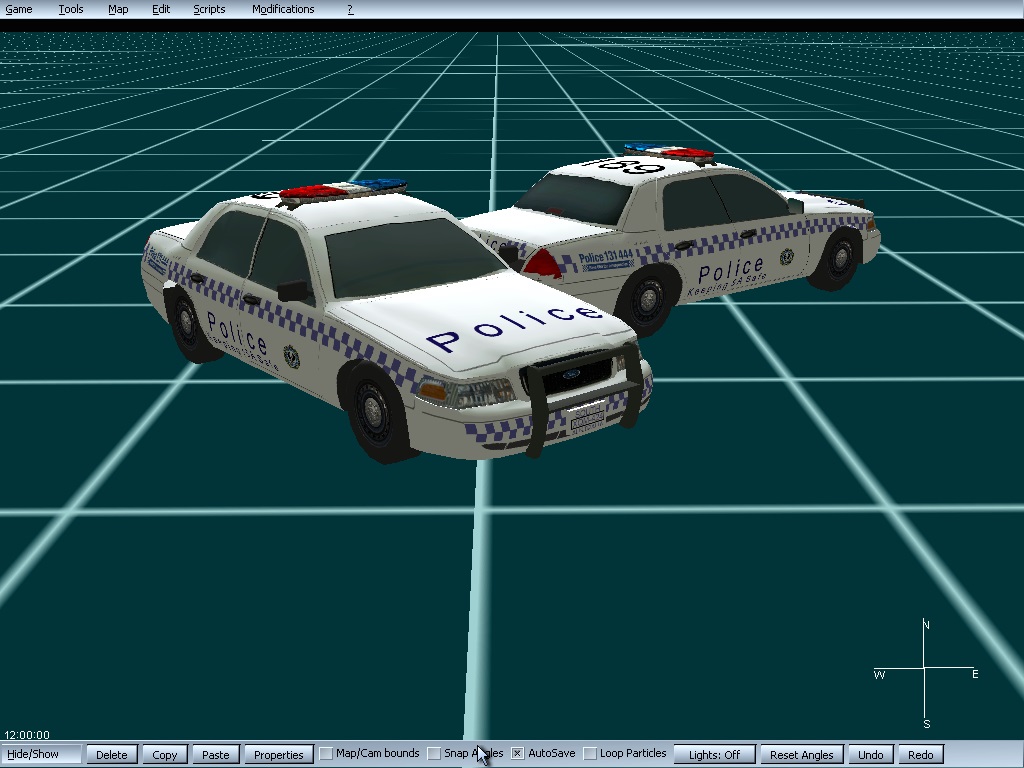
Task: Click the Reset Angles button
Action: point(802,754)
